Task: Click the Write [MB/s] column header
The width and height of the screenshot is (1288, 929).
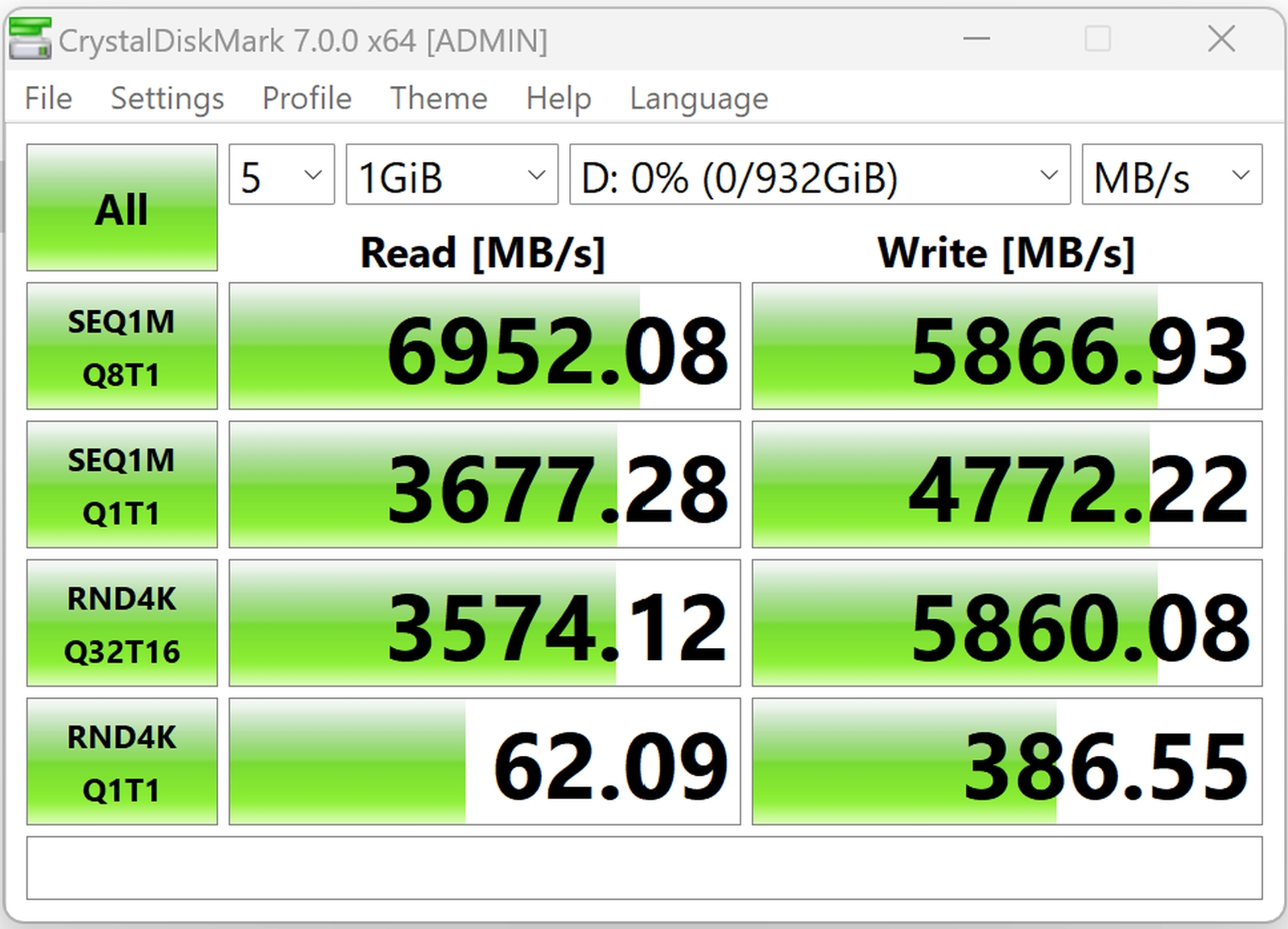Action: click(x=1006, y=254)
